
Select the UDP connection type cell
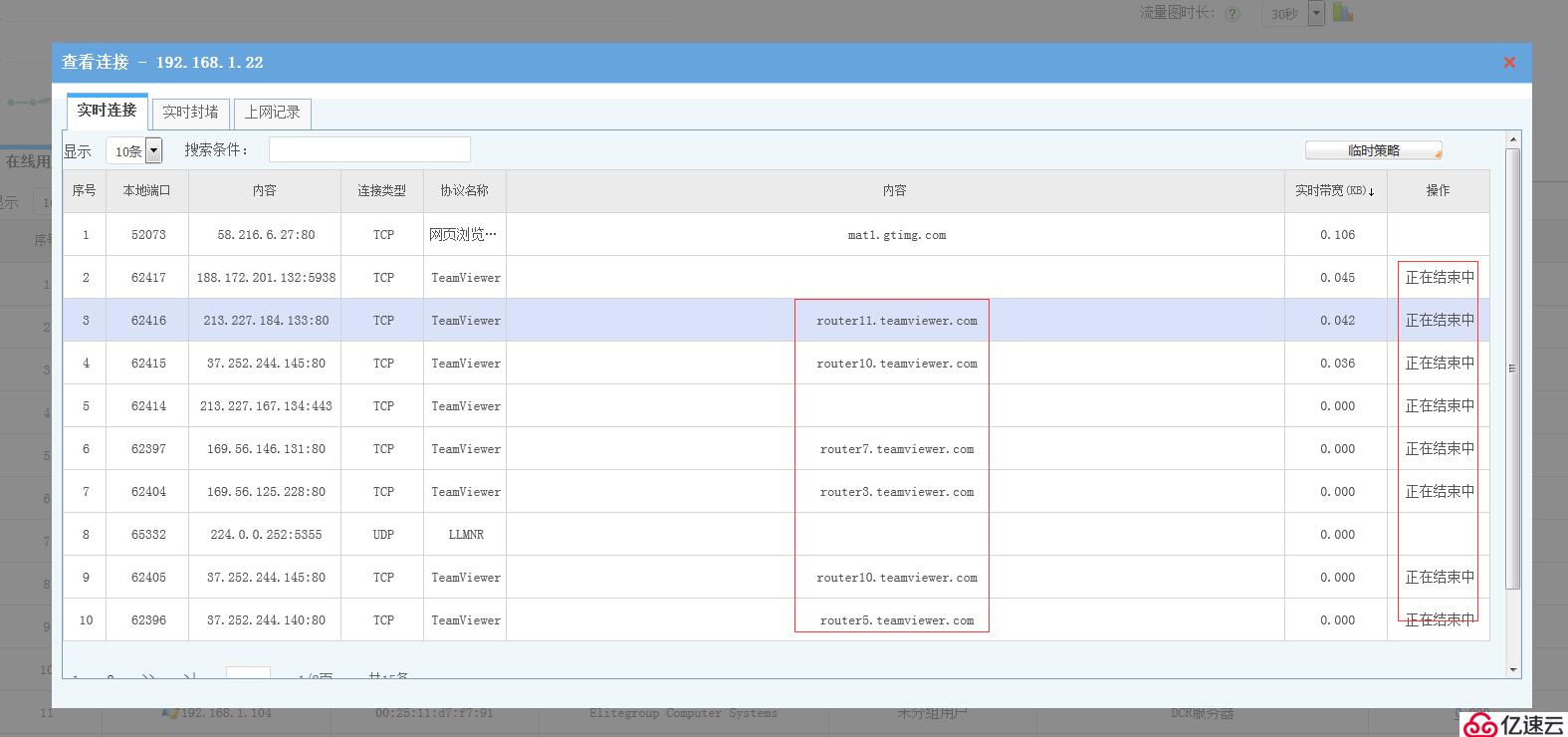coord(383,535)
